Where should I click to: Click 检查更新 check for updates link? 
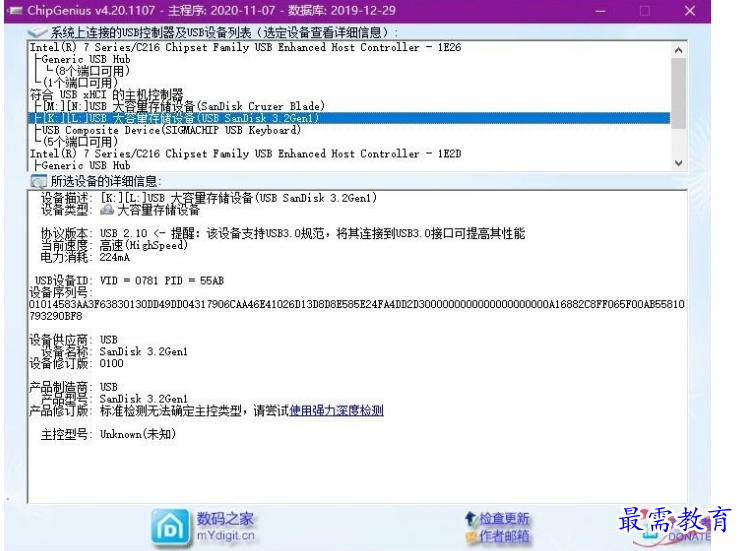click(505, 519)
